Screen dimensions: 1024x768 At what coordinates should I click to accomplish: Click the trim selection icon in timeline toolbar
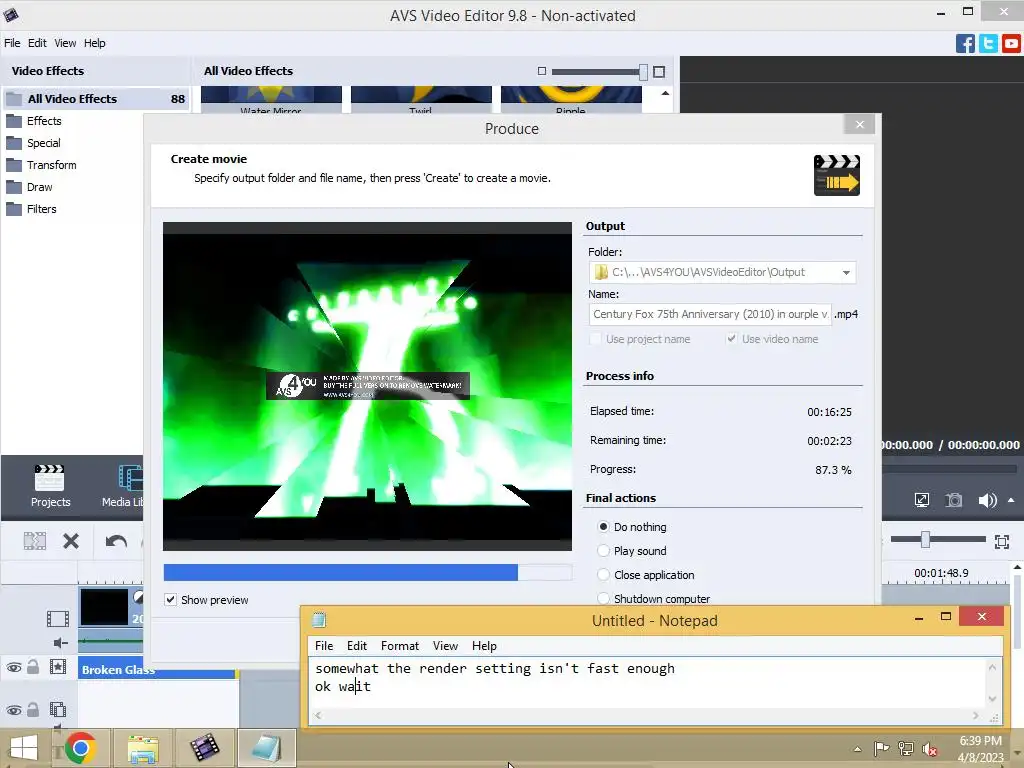35,541
